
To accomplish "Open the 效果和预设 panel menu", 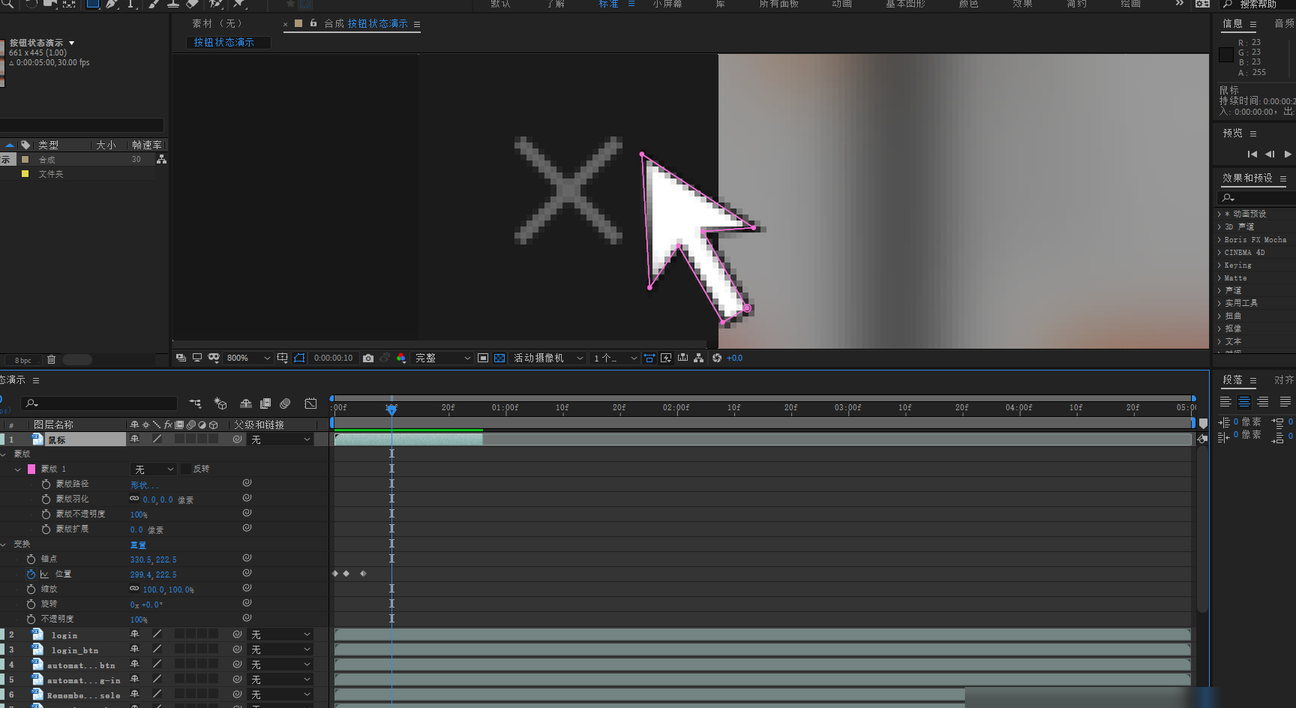I will [x=1283, y=178].
